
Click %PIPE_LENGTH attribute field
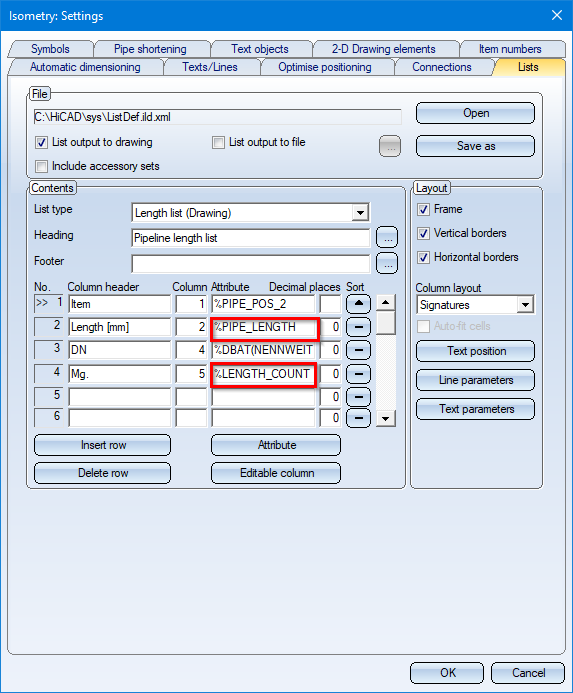pos(264,328)
